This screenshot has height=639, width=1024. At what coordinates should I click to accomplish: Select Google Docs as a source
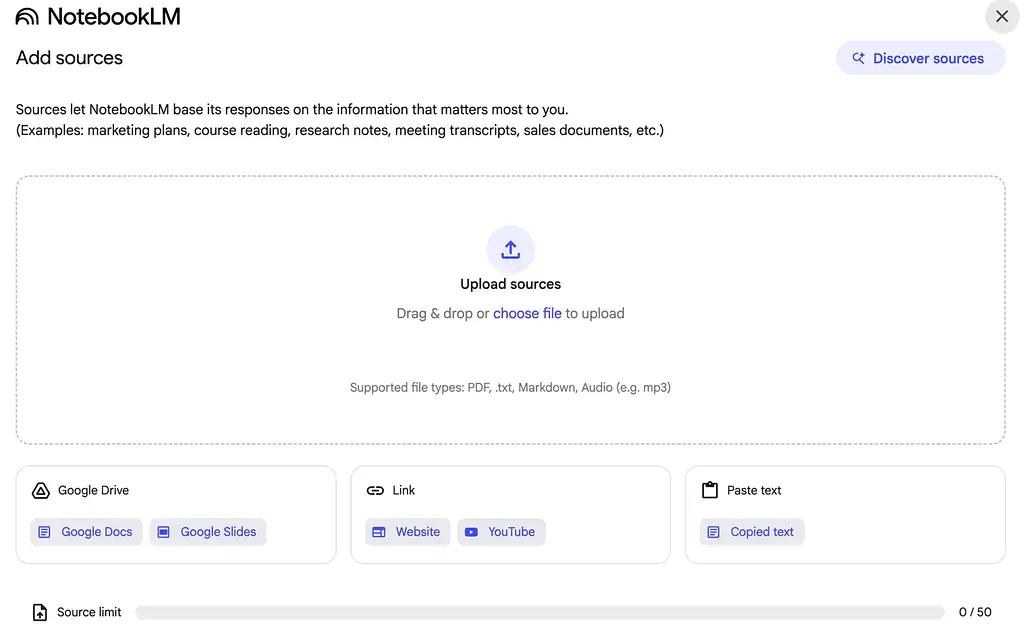(86, 532)
